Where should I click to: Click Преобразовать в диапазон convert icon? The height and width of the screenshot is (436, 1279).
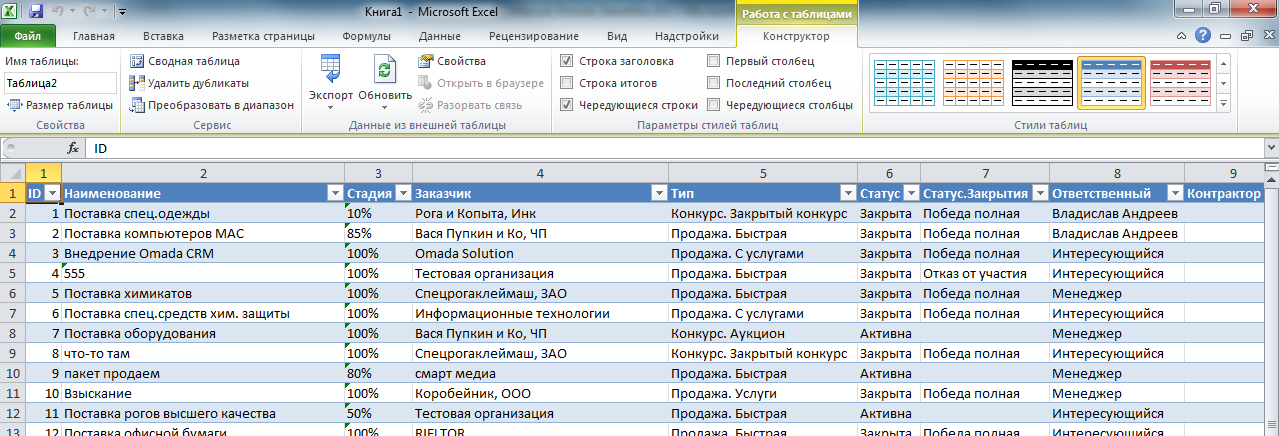(138, 105)
